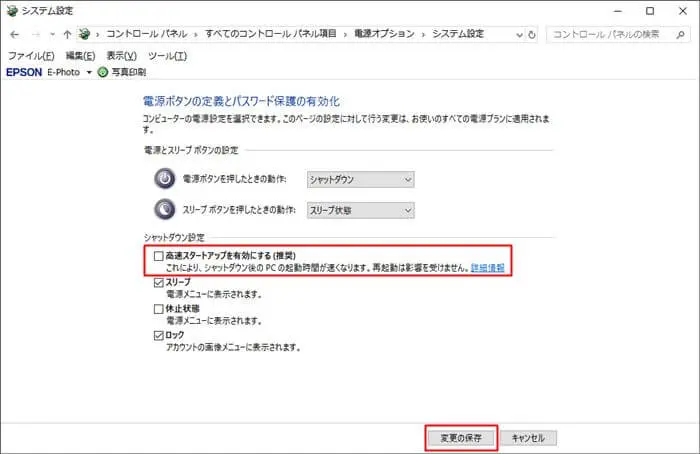Toggle the ロック checkbox
700x454 pixels.
tap(158, 336)
